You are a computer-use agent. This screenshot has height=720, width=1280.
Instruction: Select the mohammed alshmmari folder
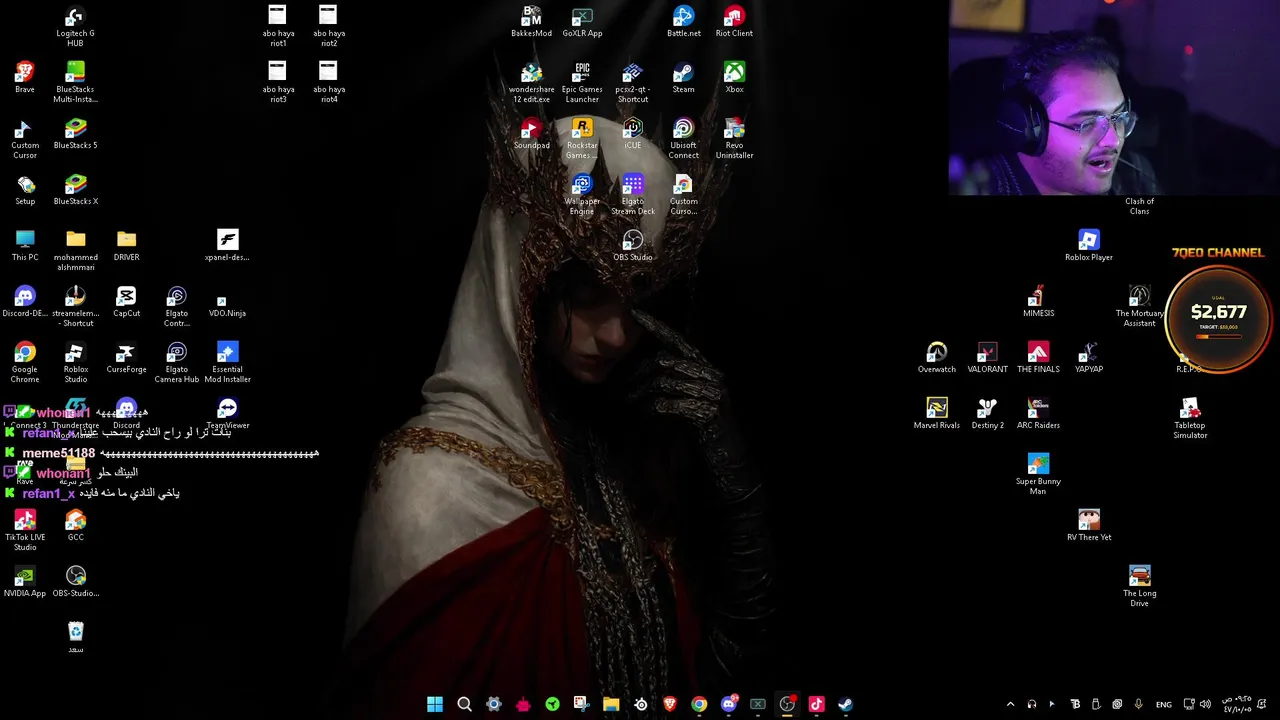coord(75,250)
